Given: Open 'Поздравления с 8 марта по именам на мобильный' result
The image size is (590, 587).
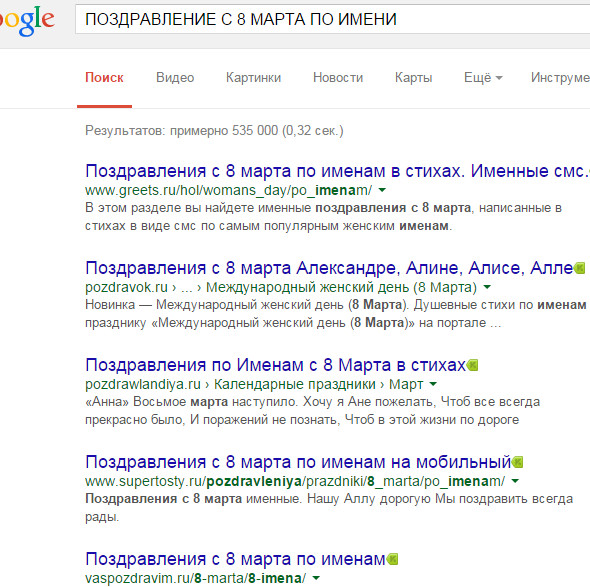Looking at the screenshot, I should coord(298,462).
